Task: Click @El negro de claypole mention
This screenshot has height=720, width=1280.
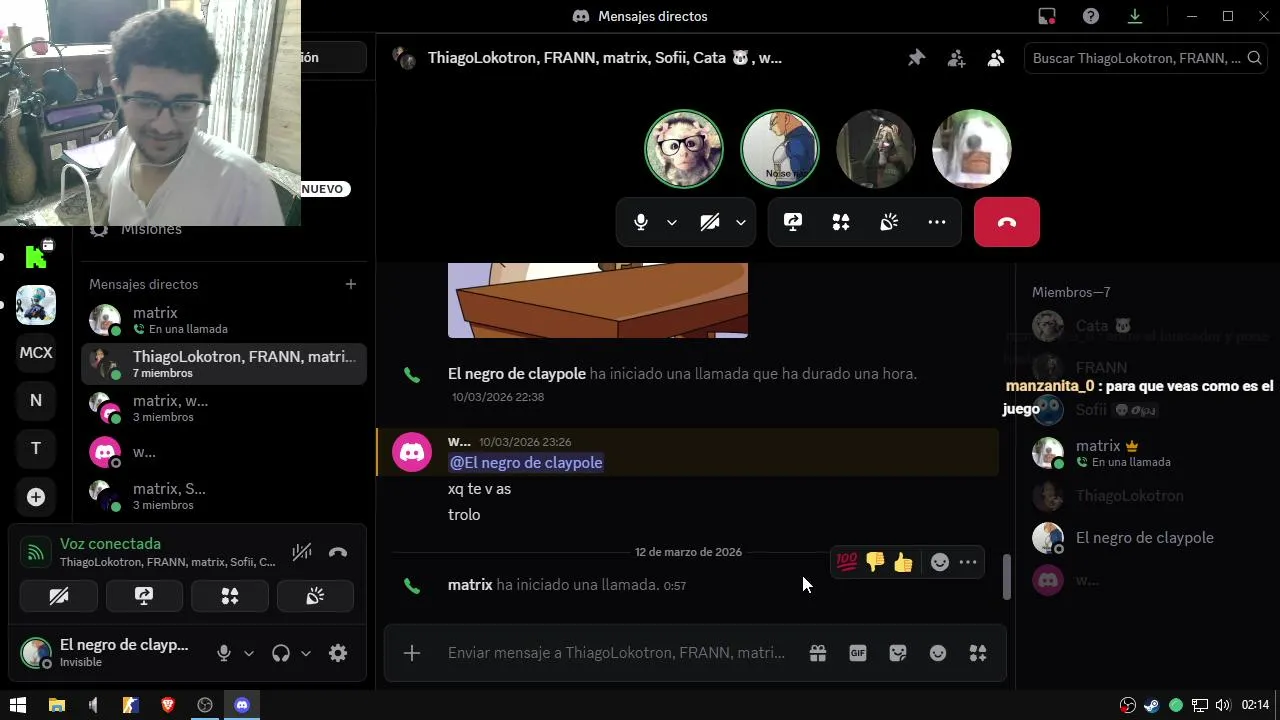Action: [x=526, y=462]
